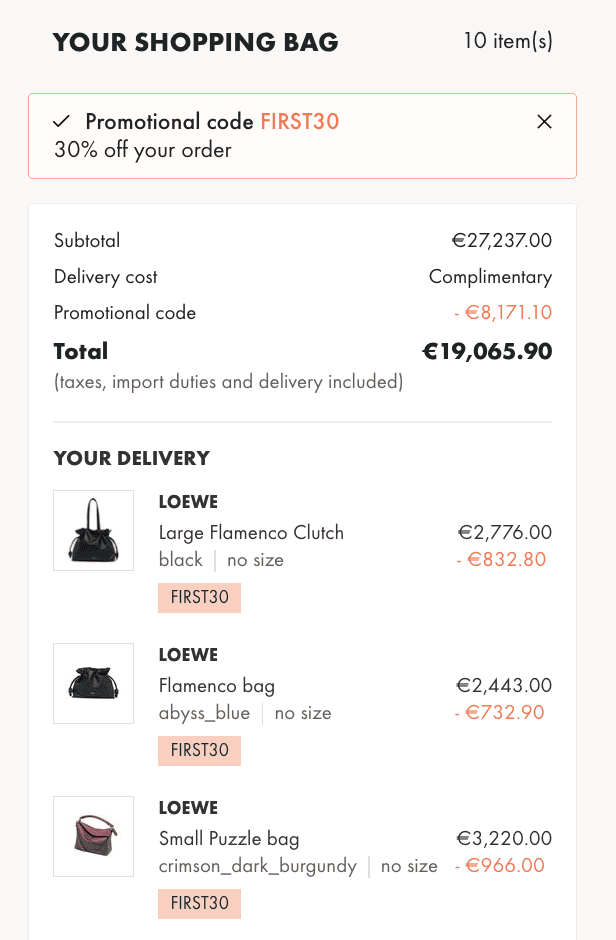This screenshot has width=616, height=940.
Task: Click the 10 item(s) count label
Action: pos(508,41)
